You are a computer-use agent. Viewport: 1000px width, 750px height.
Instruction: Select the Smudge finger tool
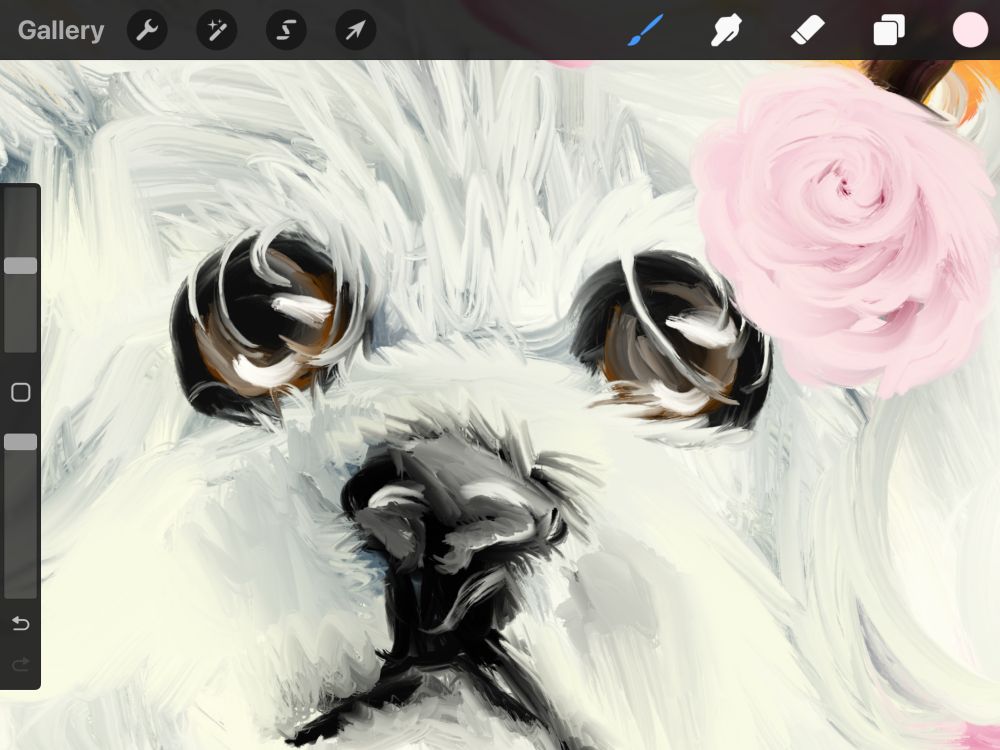pyautogui.click(x=726, y=30)
